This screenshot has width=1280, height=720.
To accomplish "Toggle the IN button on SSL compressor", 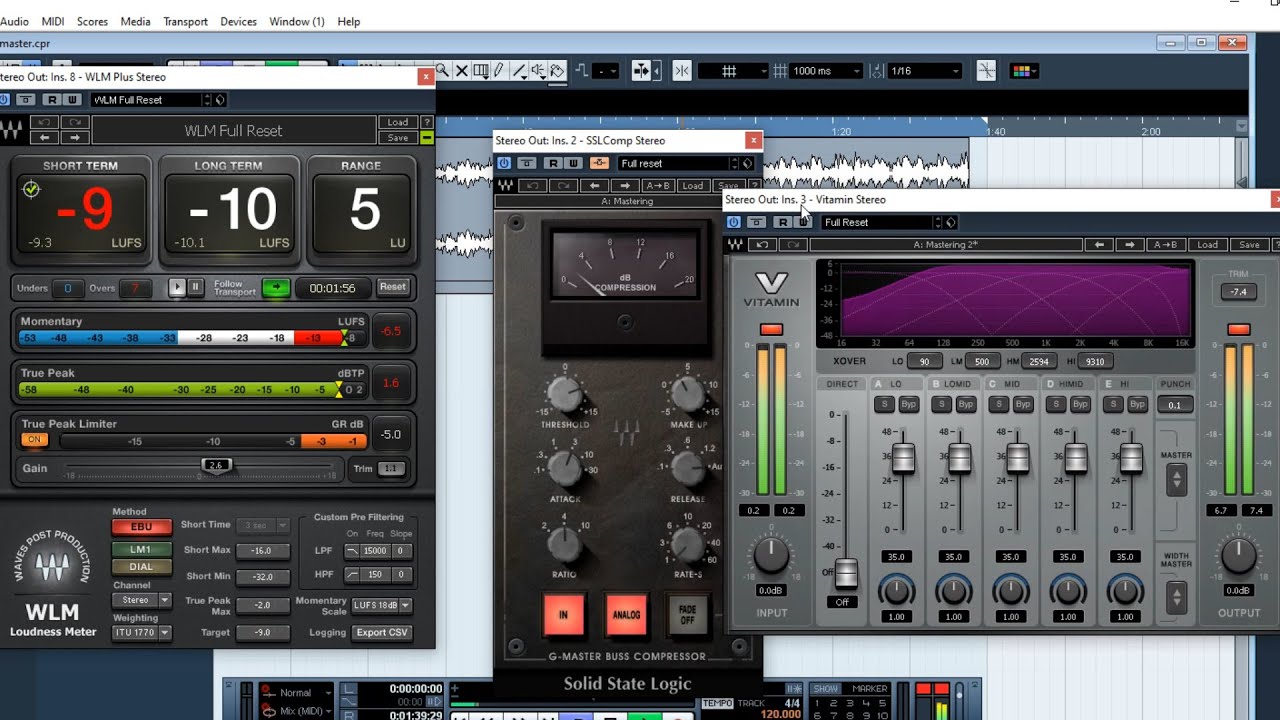I will pos(563,614).
